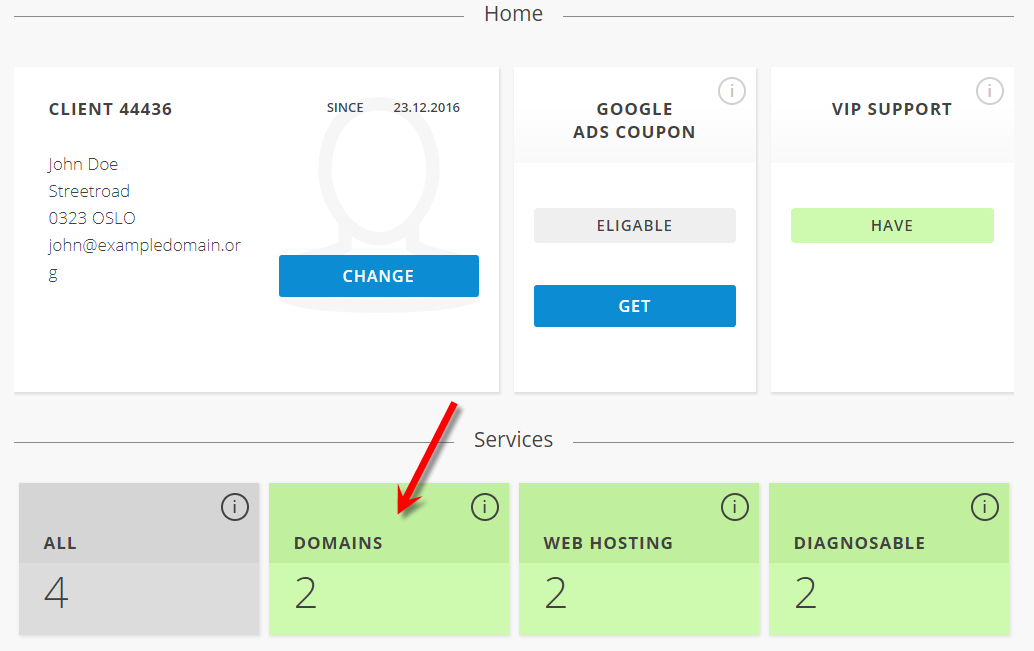
Task: Click the GOOGLE ADS COUPON title
Action: (634, 121)
